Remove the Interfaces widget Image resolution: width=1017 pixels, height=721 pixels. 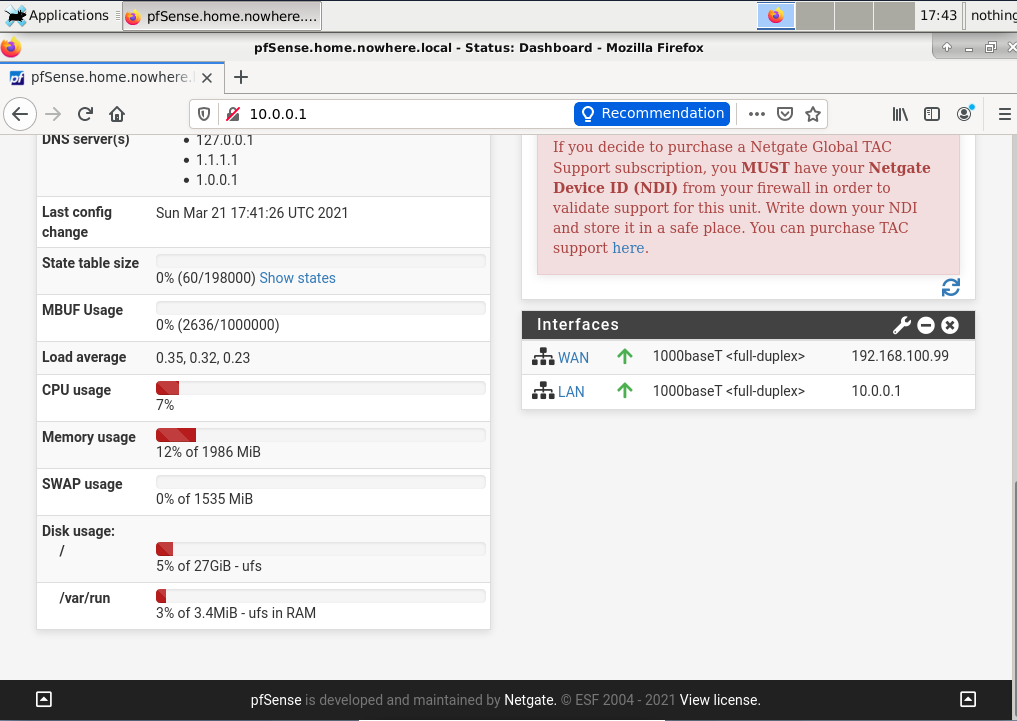950,325
